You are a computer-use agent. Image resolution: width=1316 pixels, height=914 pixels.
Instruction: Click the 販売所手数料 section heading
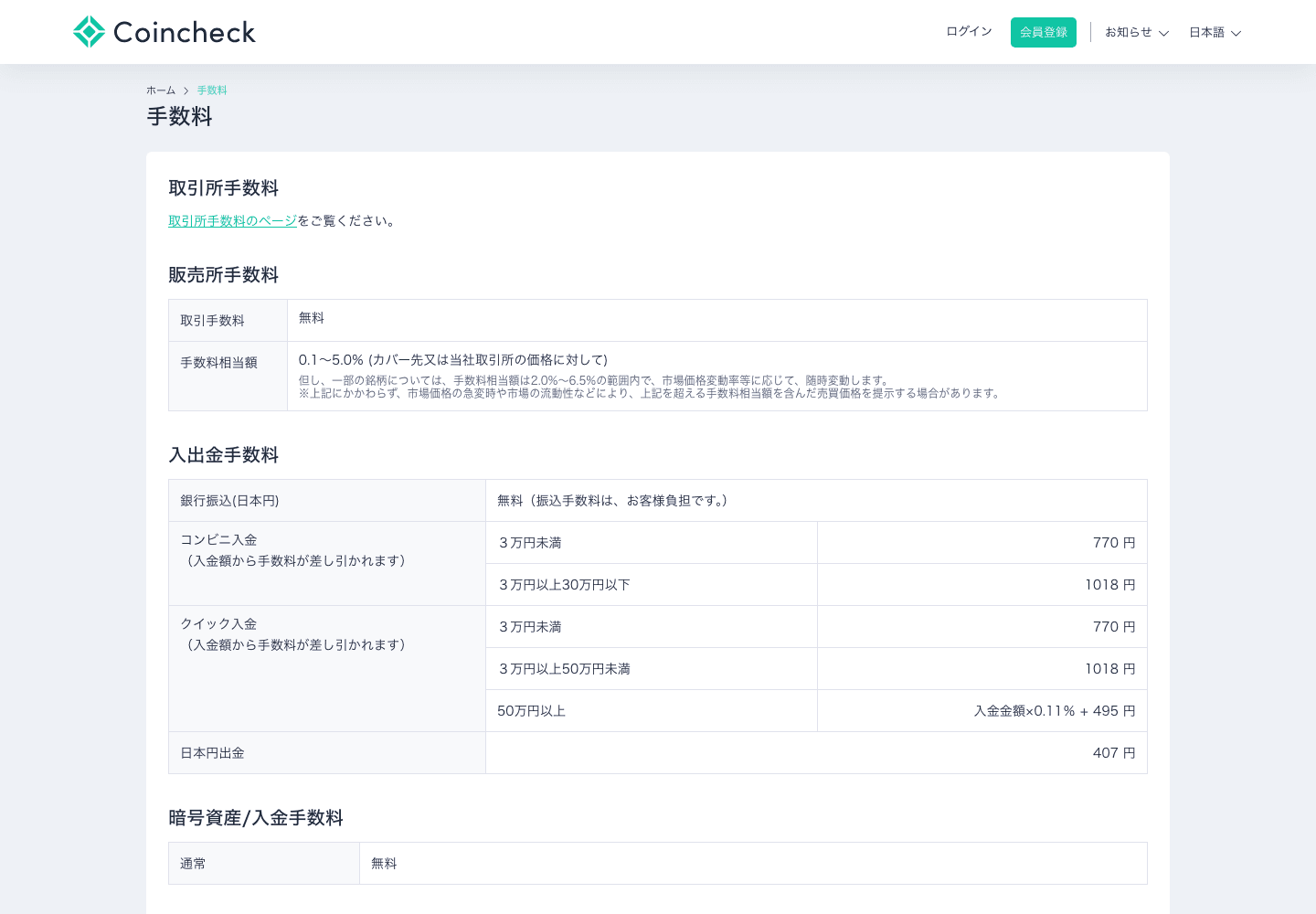pyautogui.click(x=223, y=275)
